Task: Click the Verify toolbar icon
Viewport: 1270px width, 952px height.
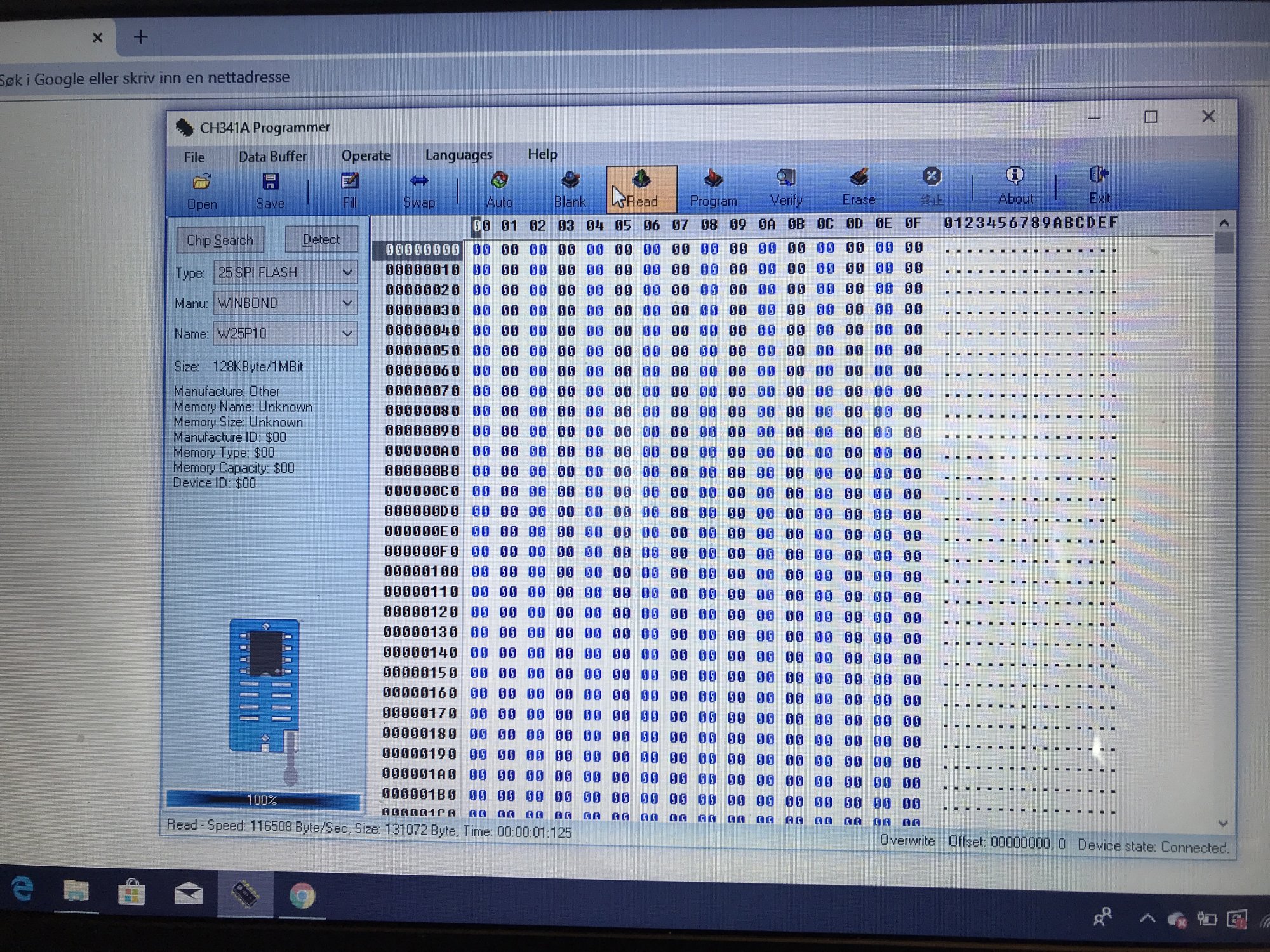Action: click(786, 188)
